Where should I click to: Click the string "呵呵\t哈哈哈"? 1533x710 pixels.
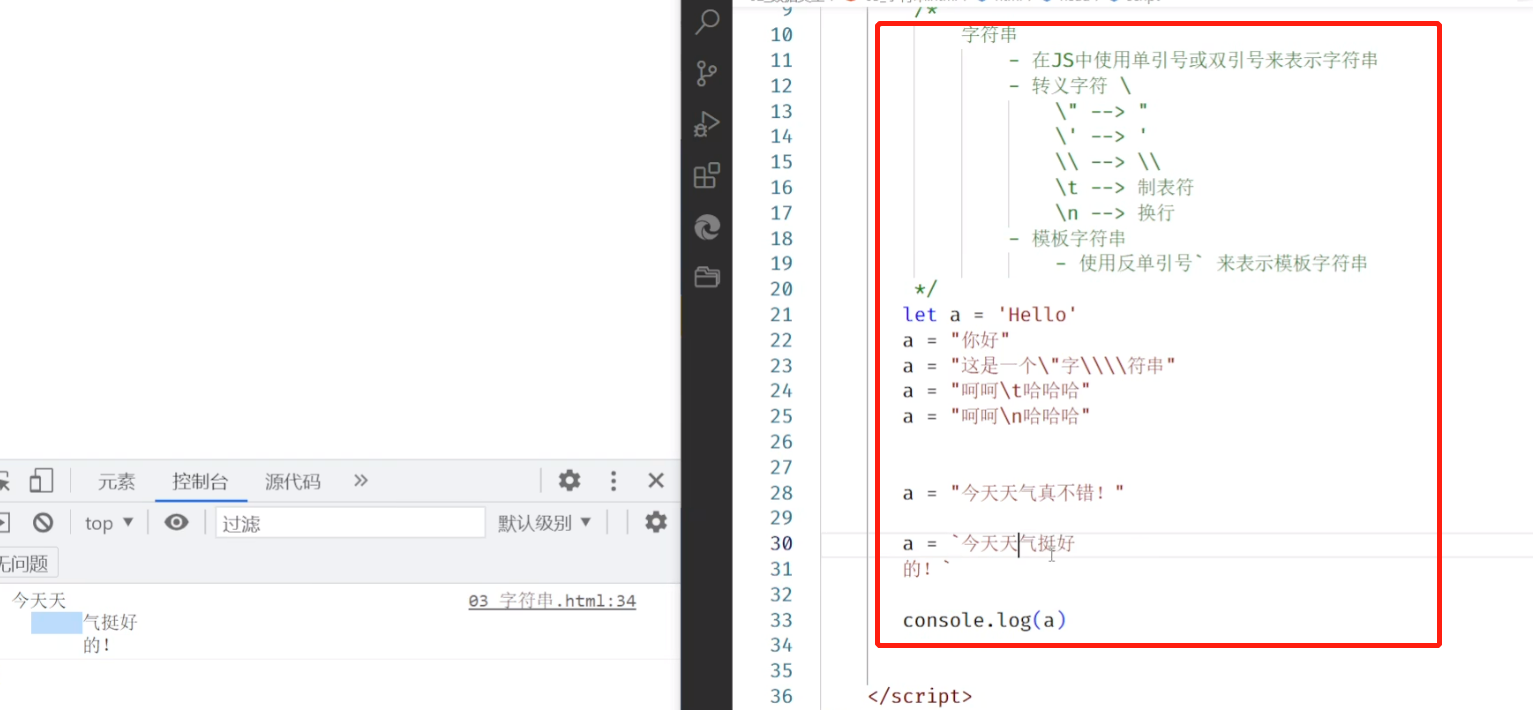pos(1020,390)
